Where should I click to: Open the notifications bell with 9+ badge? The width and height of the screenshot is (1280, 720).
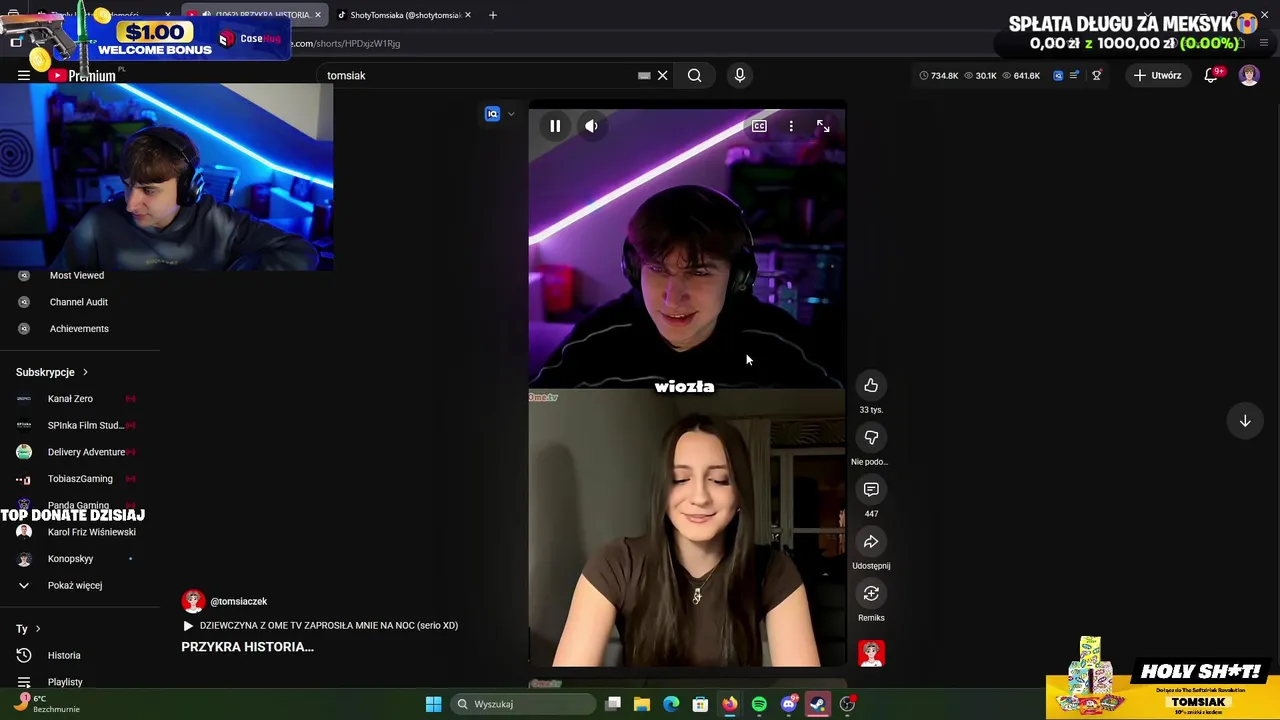pos(1211,75)
